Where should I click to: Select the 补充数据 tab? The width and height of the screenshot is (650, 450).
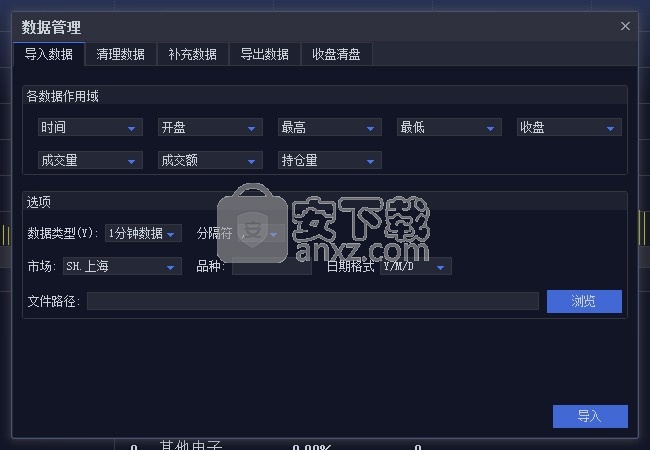192,54
